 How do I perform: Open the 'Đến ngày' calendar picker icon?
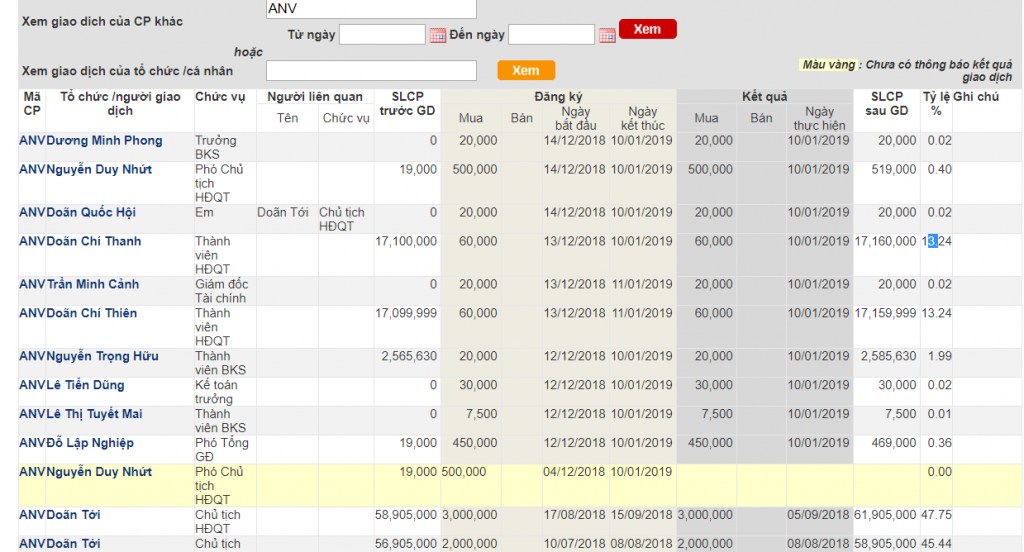click(x=607, y=36)
